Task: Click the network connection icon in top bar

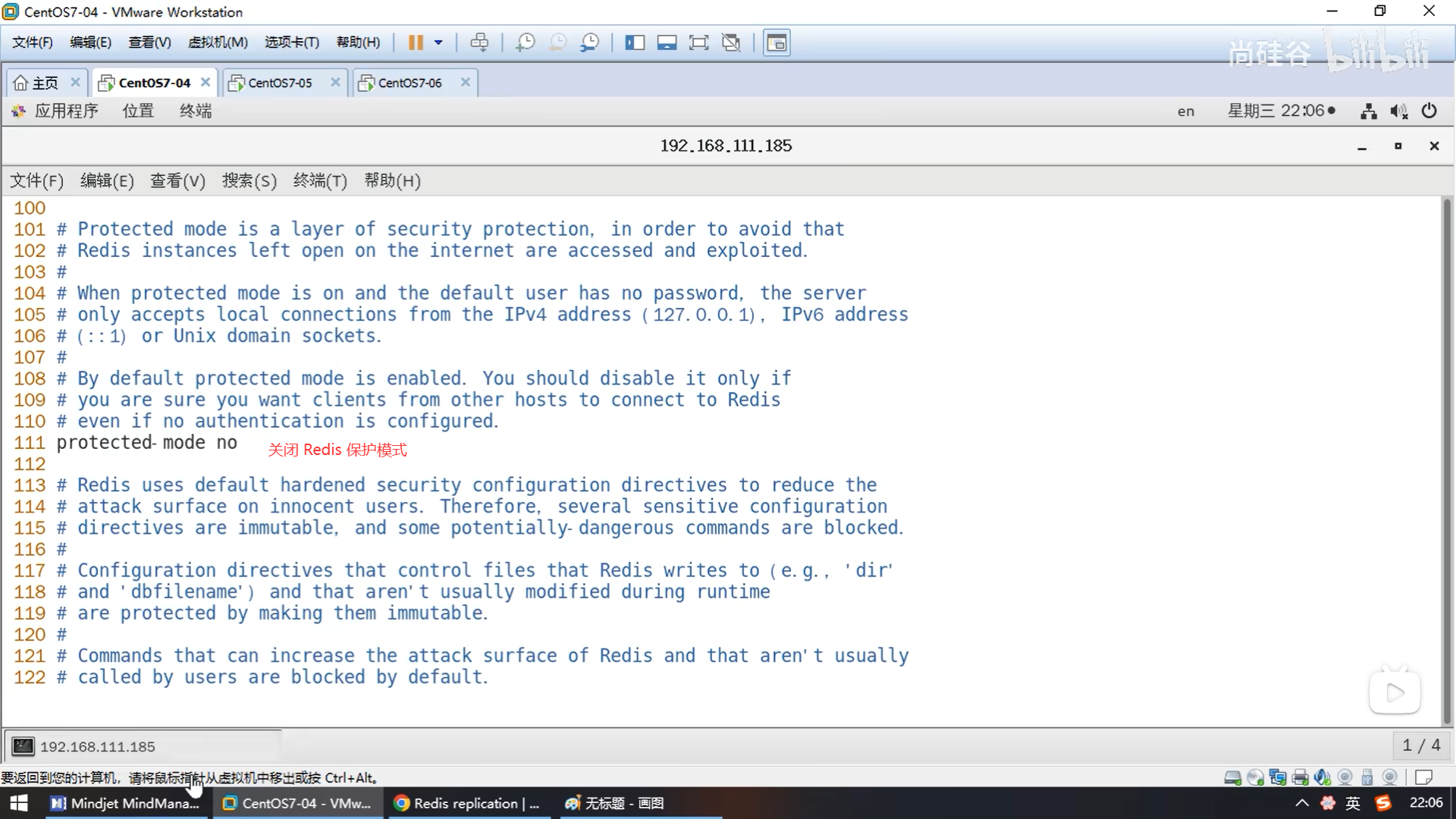Action: coord(1368,111)
